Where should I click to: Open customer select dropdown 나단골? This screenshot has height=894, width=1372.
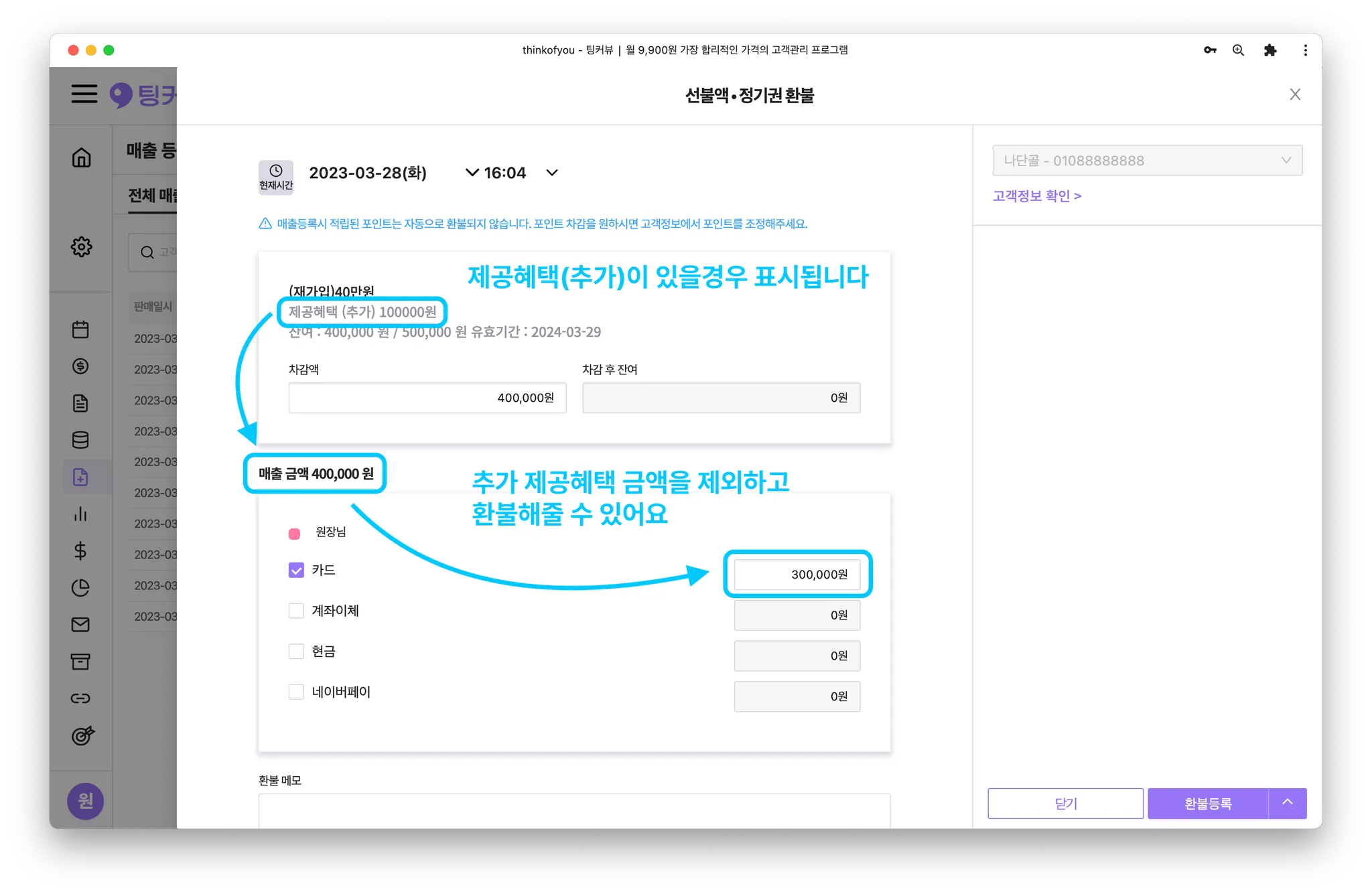click(x=1147, y=161)
